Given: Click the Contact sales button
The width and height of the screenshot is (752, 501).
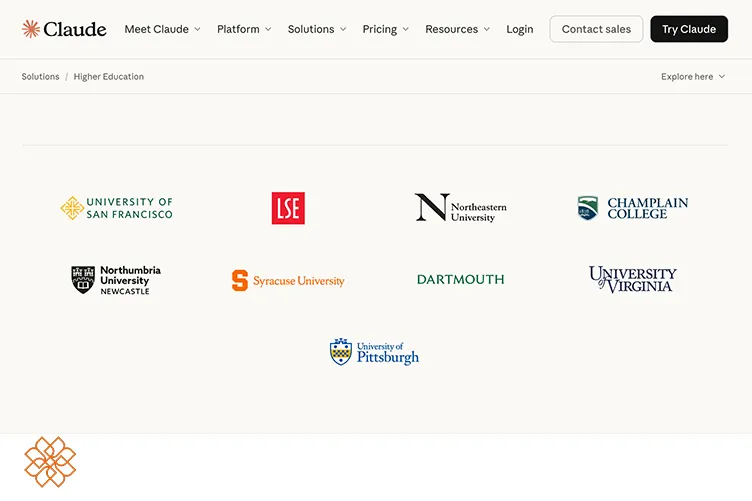Looking at the screenshot, I should 596,29.
